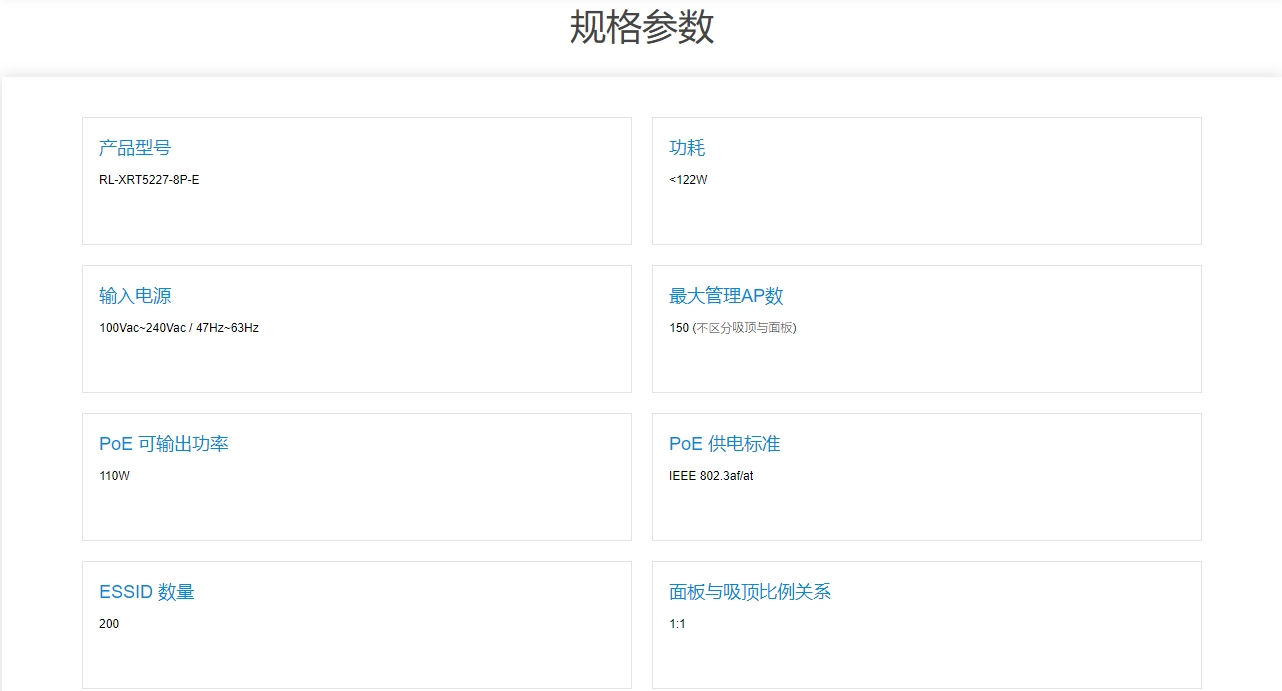Select the 产品型号 label
Viewport: 1282px width, 691px height.
(135, 148)
